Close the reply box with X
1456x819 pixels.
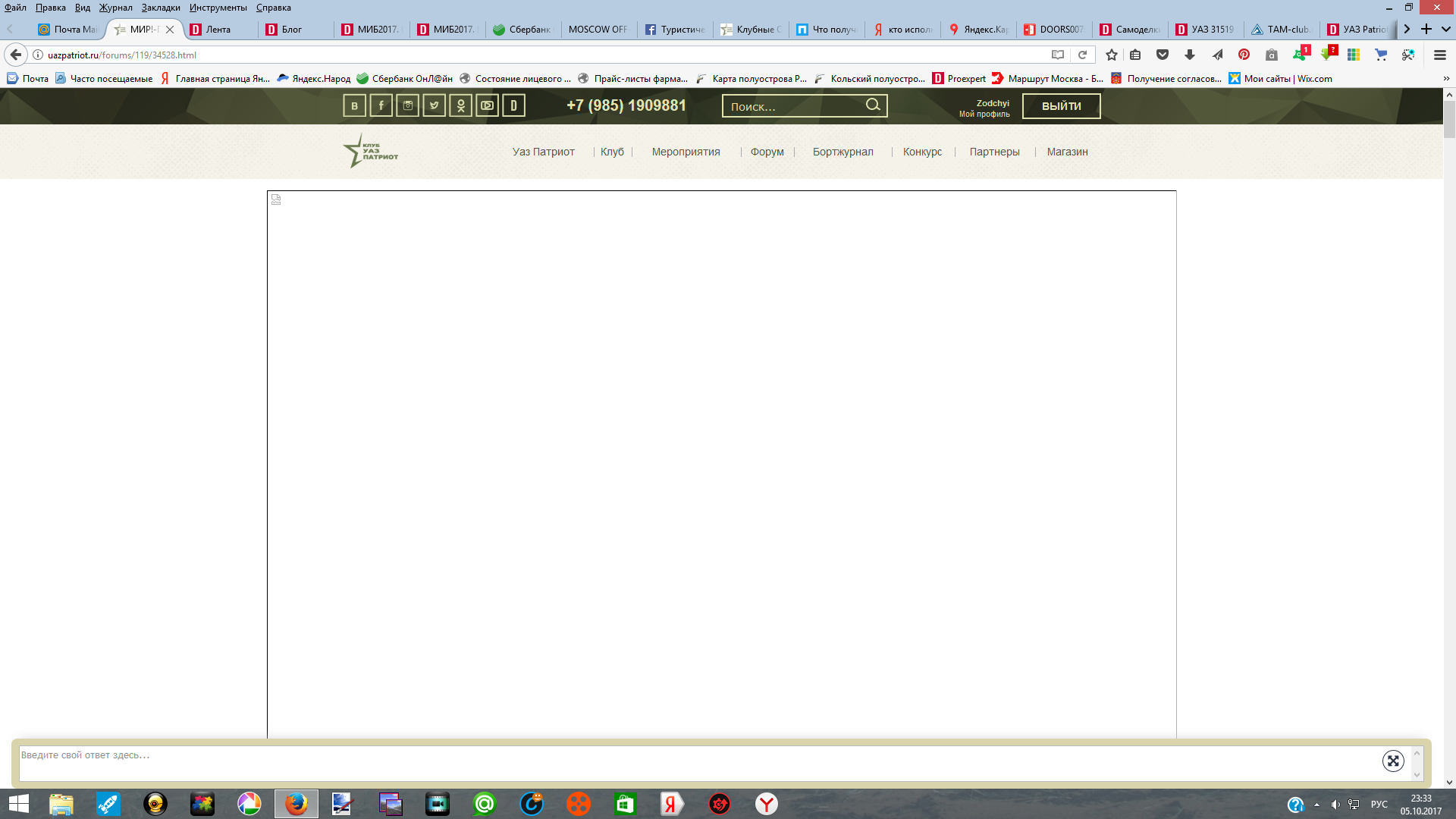(x=1393, y=761)
